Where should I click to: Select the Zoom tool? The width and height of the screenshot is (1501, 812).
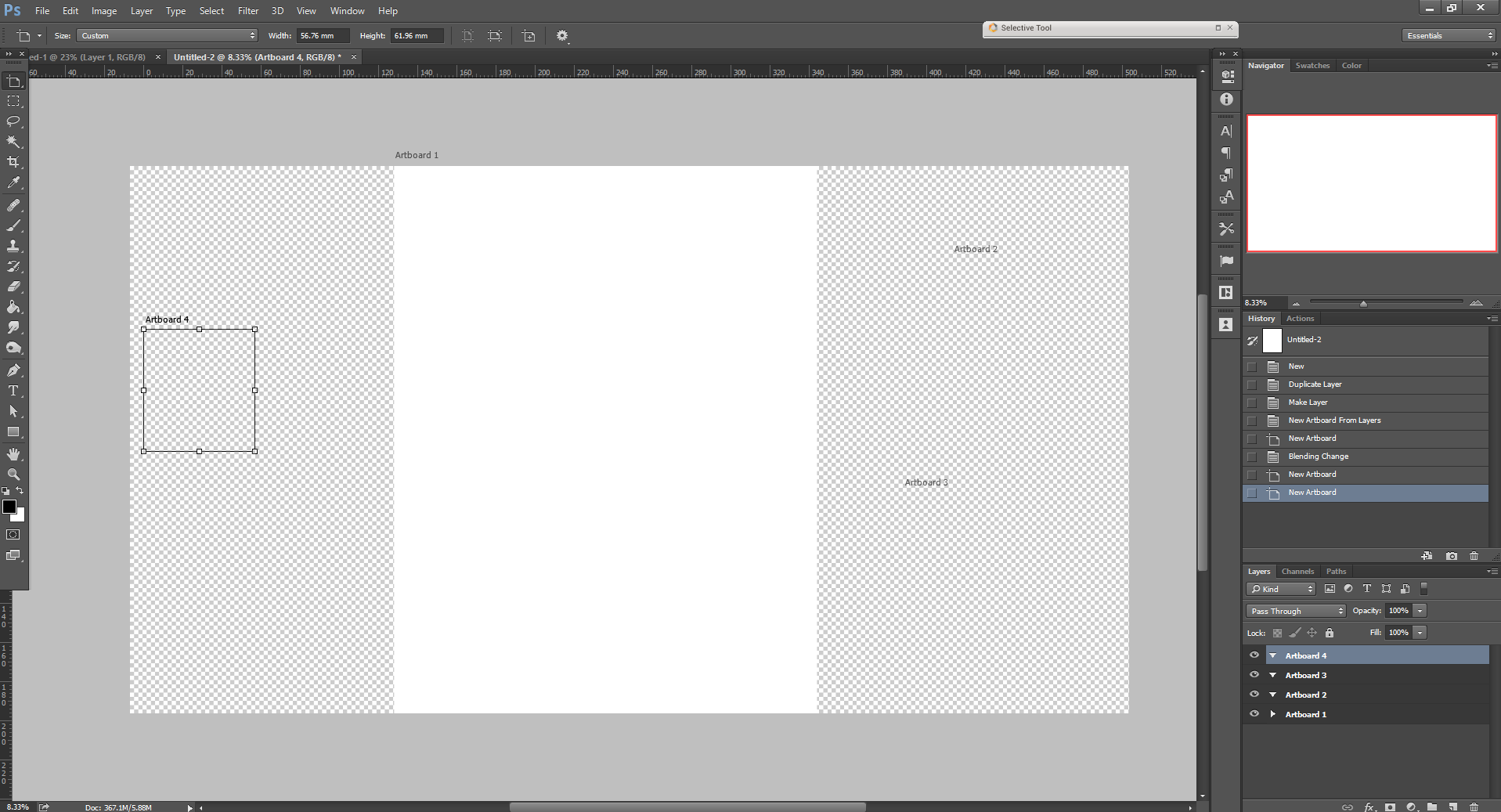tap(14, 475)
